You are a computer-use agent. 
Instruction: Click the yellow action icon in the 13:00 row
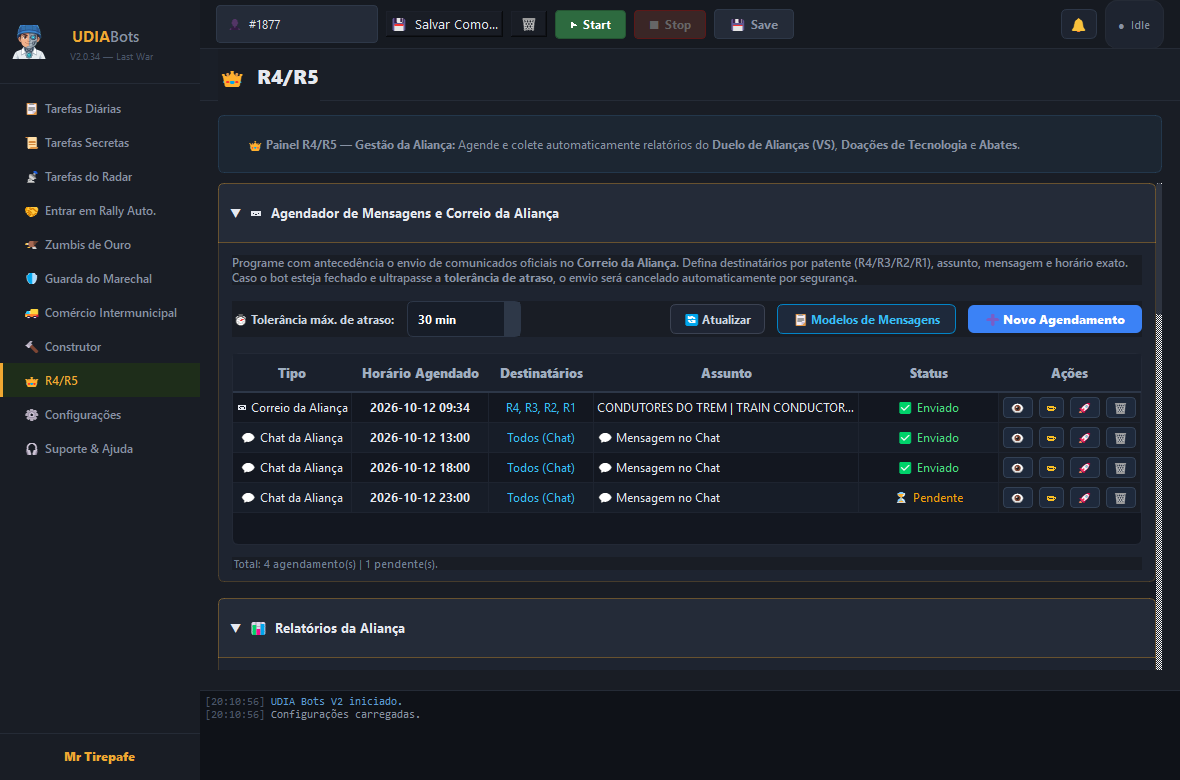point(1051,438)
